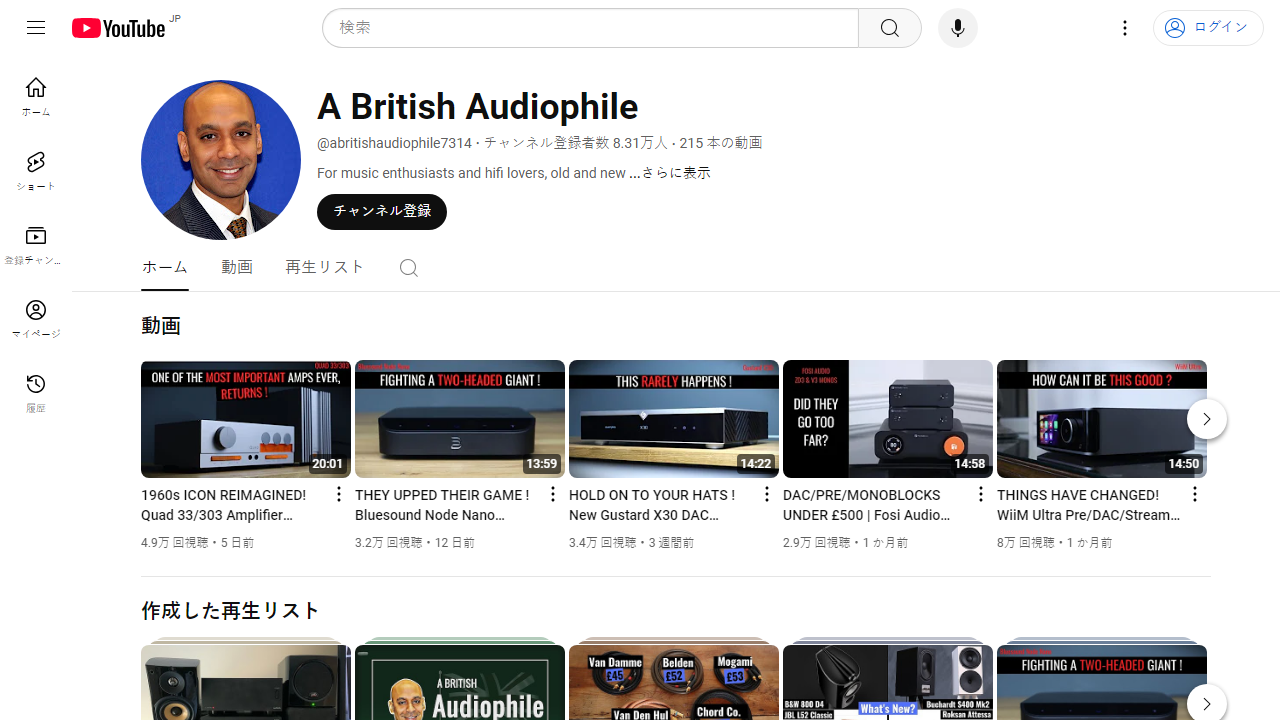Image resolution: width=1280 pixels, height=720 pixels.
Task: Click the 動画 section heading
Action: [161, 326]
